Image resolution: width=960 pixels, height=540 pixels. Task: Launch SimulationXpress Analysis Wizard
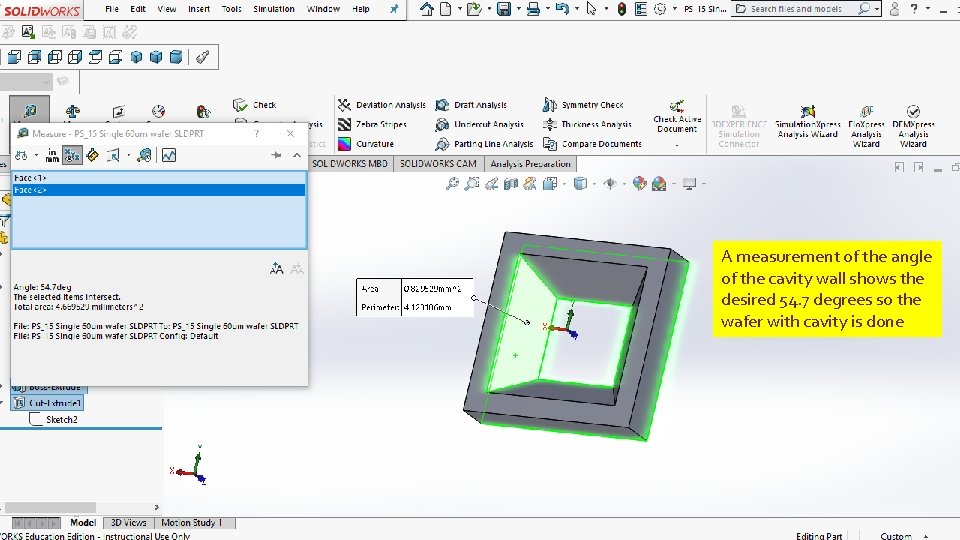pyautogui.click(x=808, y=122)
